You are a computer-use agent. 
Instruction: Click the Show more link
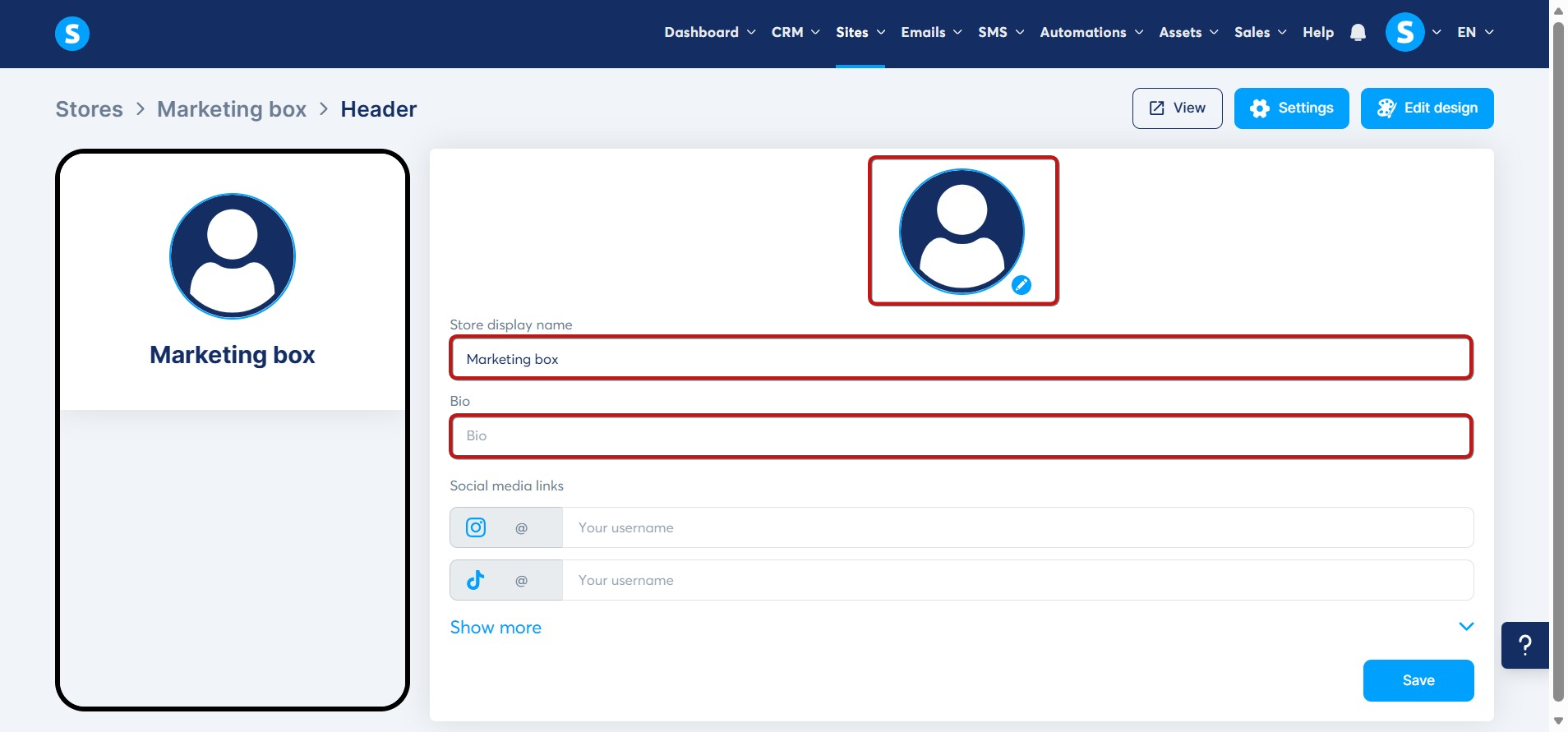click(x=496, y=628)
